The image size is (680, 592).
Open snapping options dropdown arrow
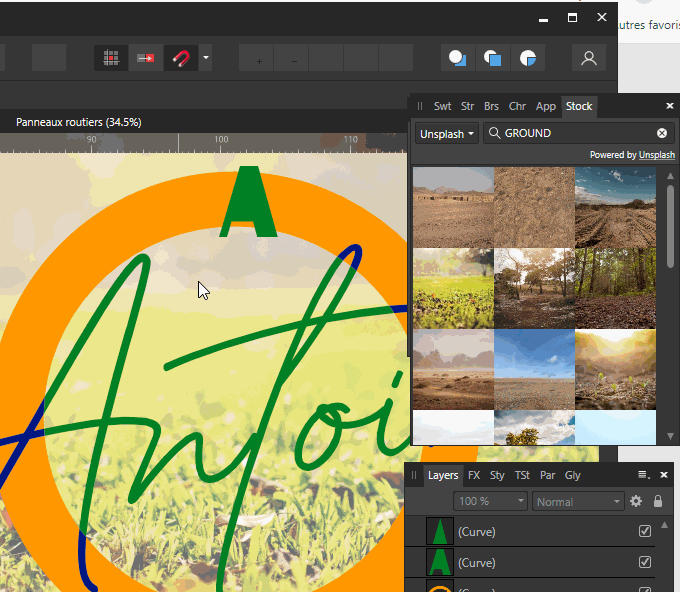click(206, 58)
